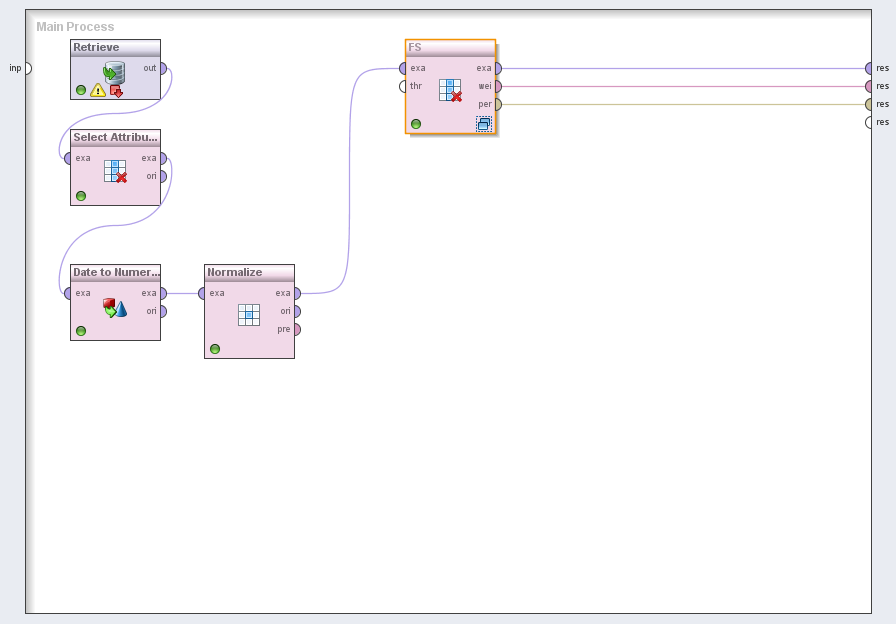This screenshot has height=624, width=896.
Task: Click the green status light on Normalize
Action: pos(215,349)
